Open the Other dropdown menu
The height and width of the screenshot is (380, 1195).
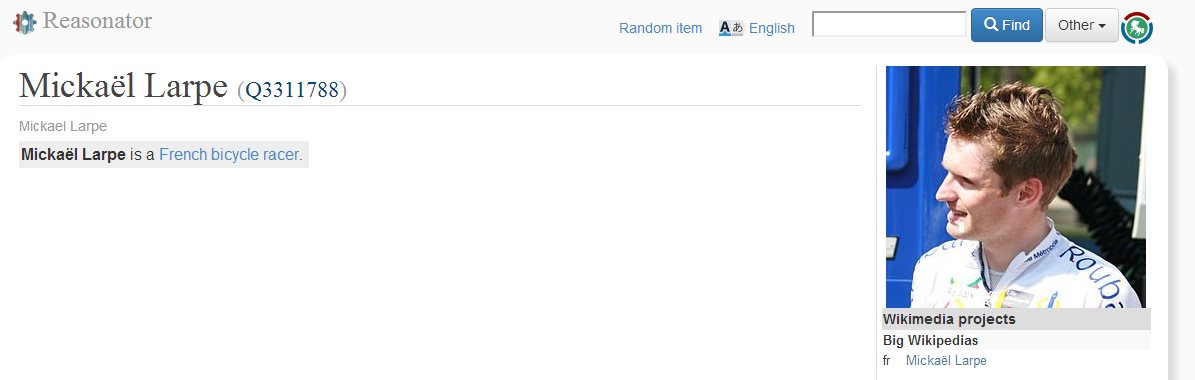point(1081,25)
